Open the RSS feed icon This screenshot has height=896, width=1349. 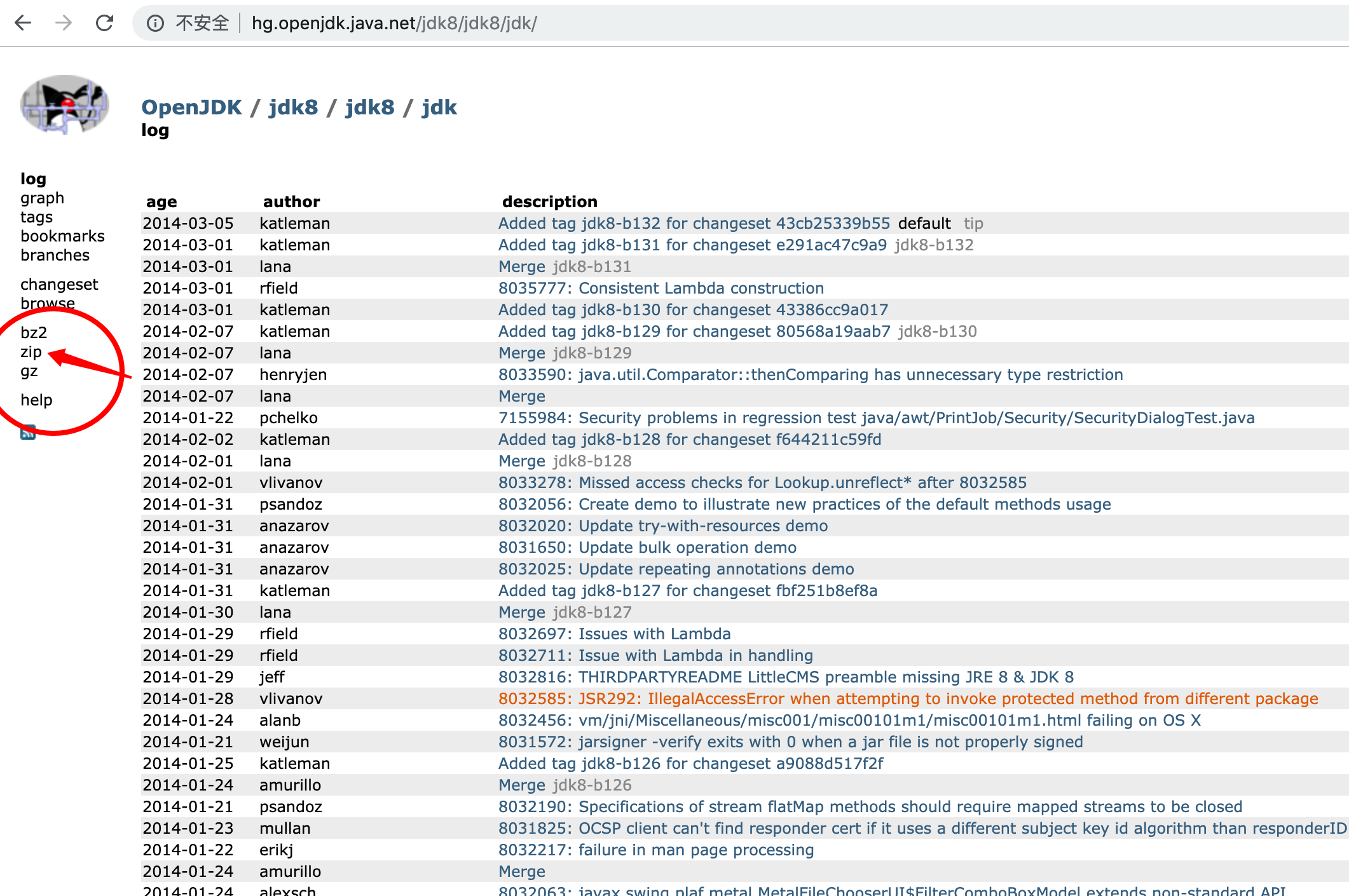[28, 433]
